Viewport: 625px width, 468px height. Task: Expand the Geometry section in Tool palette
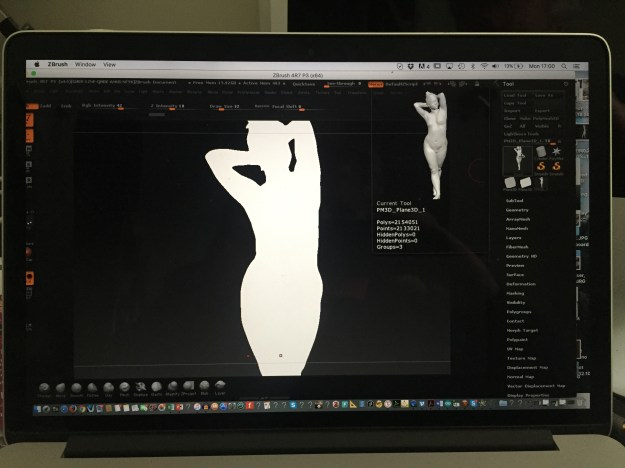click(518, 210)
